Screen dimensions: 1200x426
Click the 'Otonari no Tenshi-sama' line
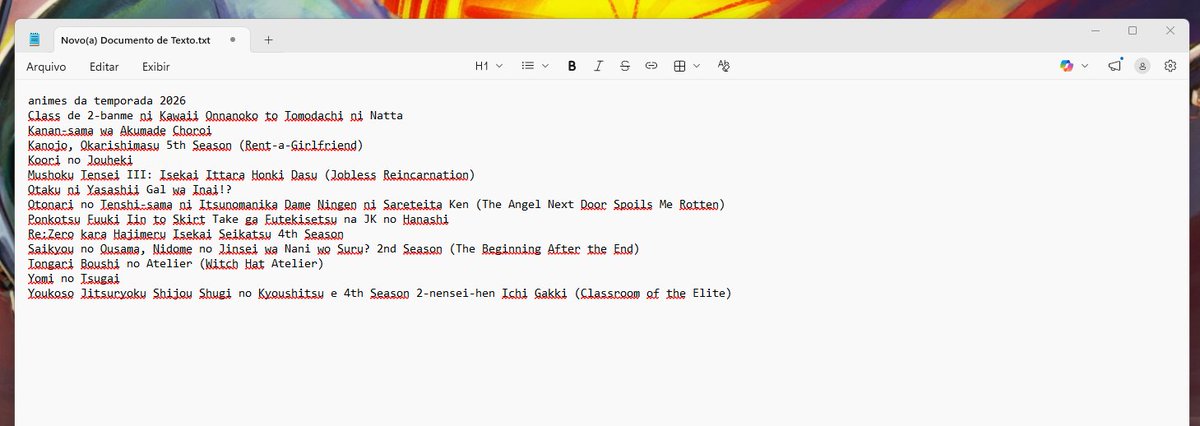coord(376,204)
